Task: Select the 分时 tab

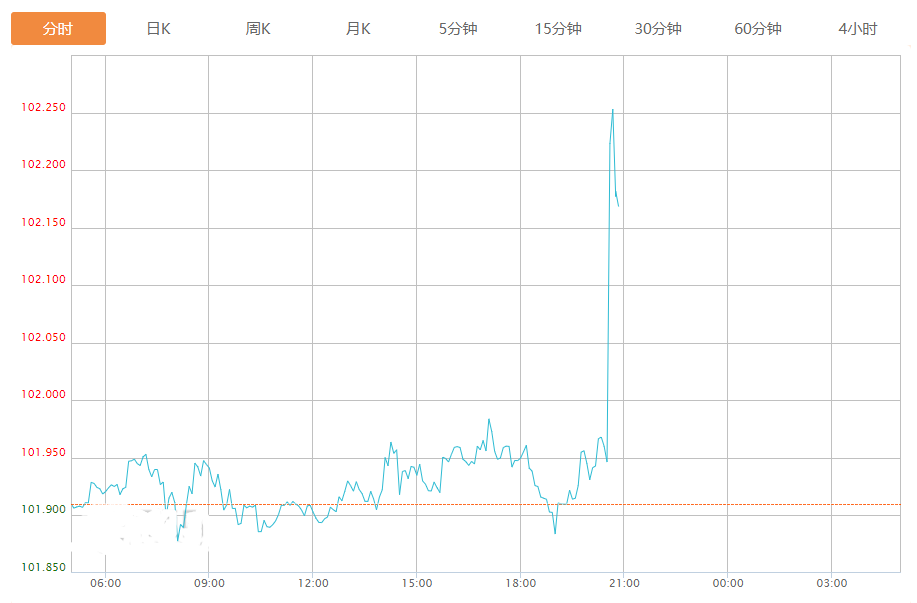Action: [x=58, y=29]
